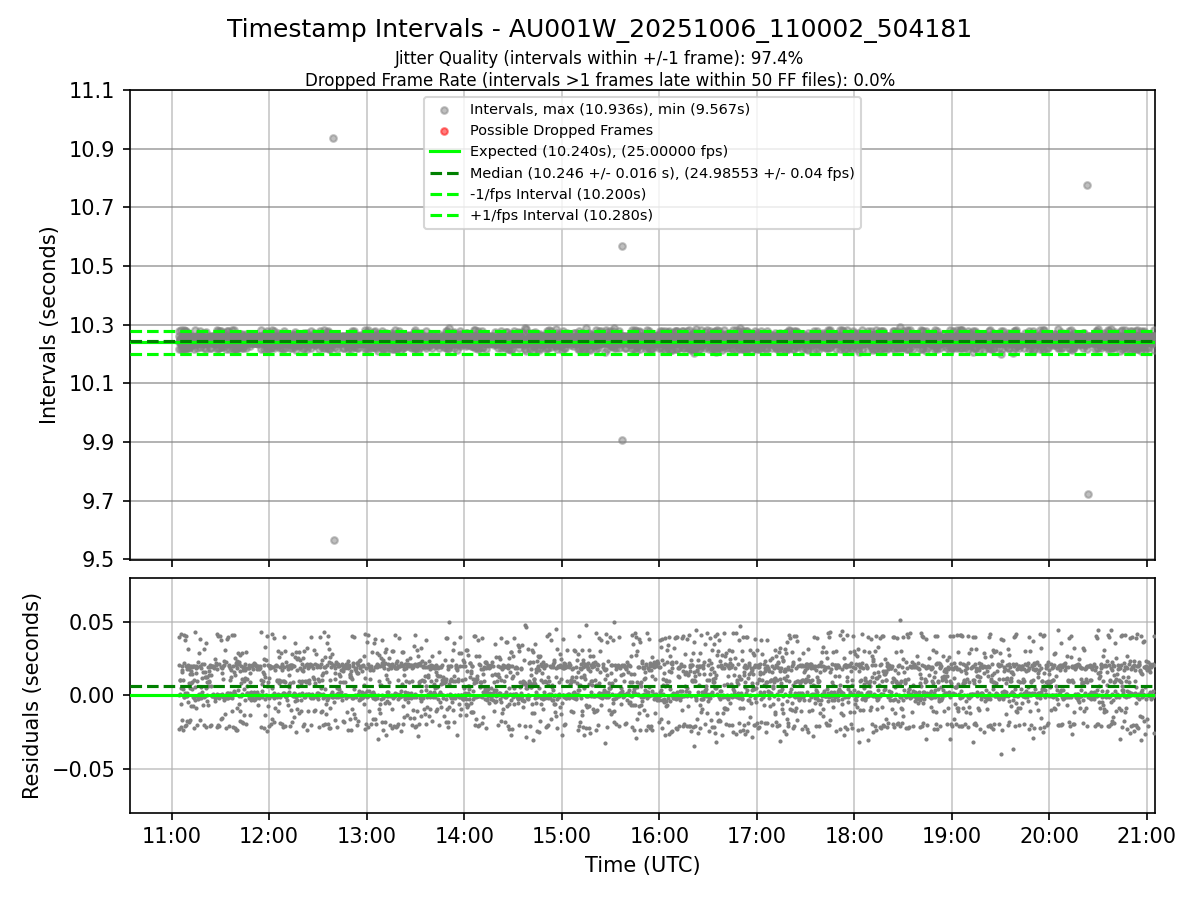Click legend entry 'Intervals, max (10.936s), min (9.567s)'
This screenshot has width=1200, height=900.
610,109
